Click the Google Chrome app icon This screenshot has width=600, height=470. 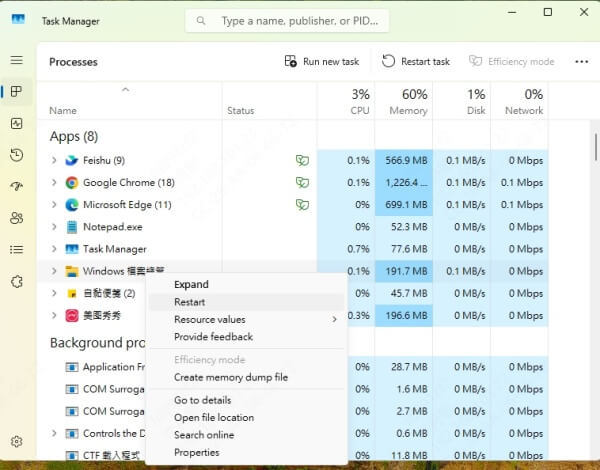click(x=72, y=183)
